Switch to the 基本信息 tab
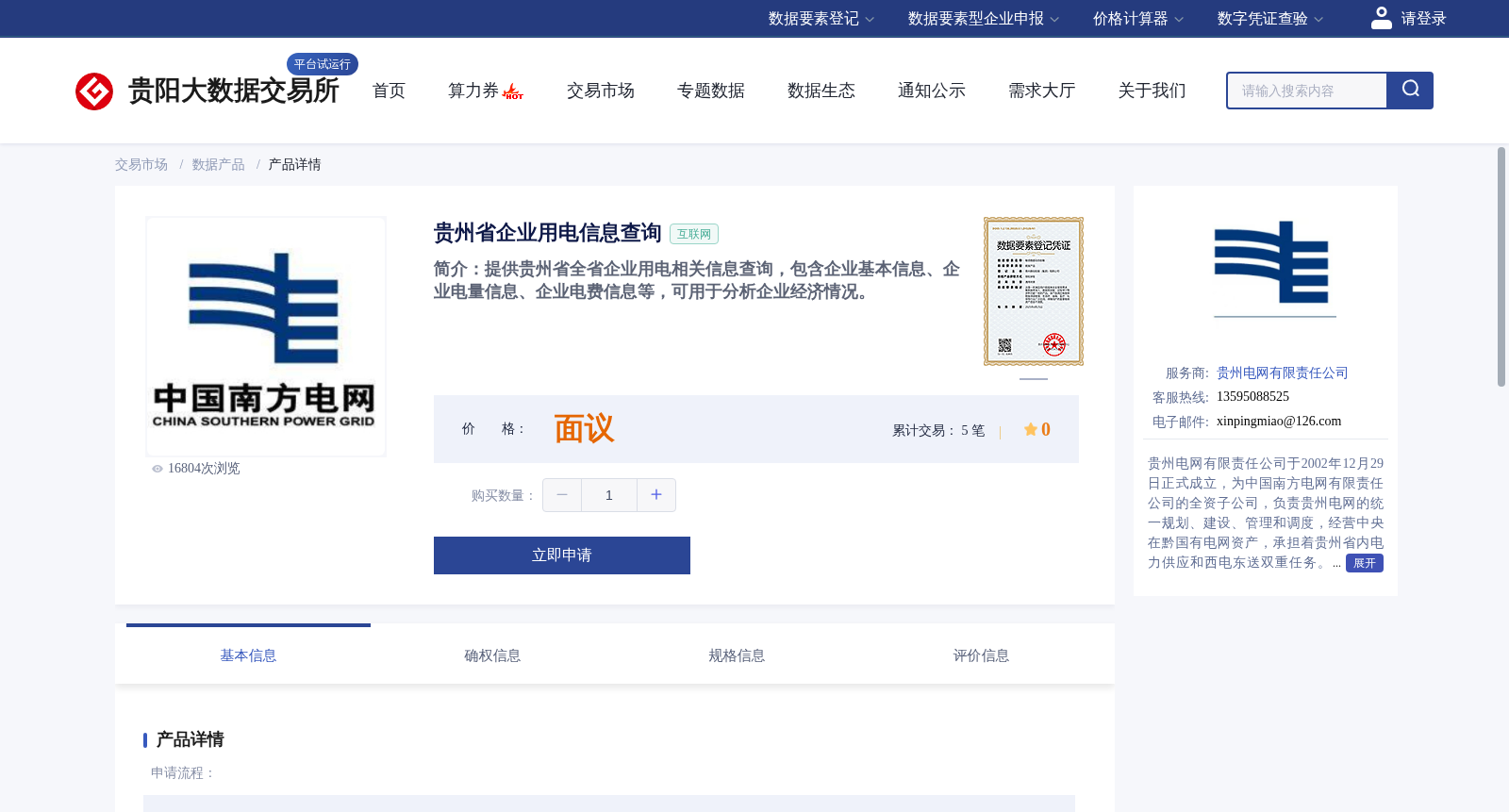Screen dimensions: 1509x812 pos(248,655)
